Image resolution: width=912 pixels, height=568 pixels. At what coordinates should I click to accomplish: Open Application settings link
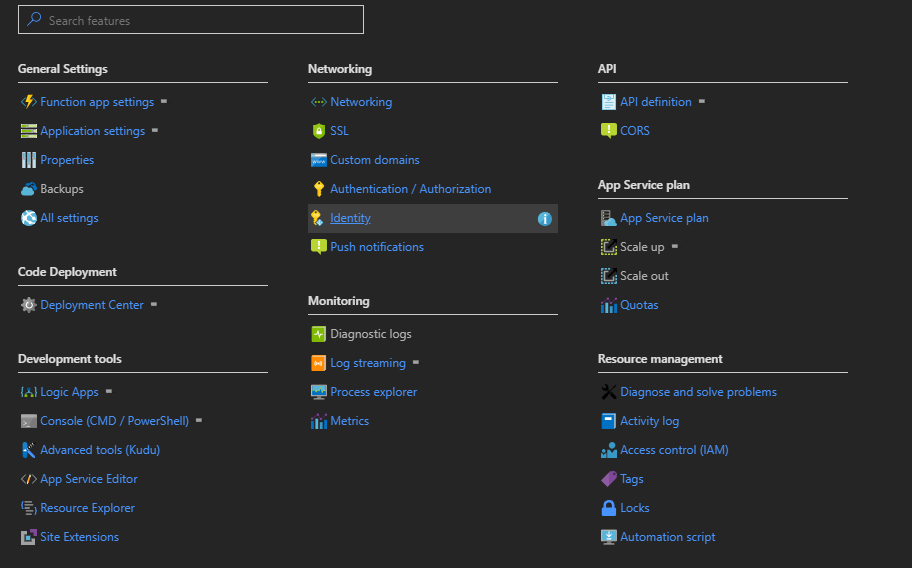click(x=92, y=131)
